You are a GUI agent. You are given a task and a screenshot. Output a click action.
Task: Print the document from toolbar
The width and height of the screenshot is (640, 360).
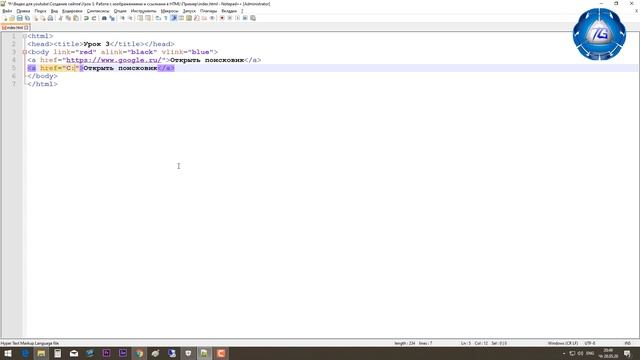tap(50, 18)
